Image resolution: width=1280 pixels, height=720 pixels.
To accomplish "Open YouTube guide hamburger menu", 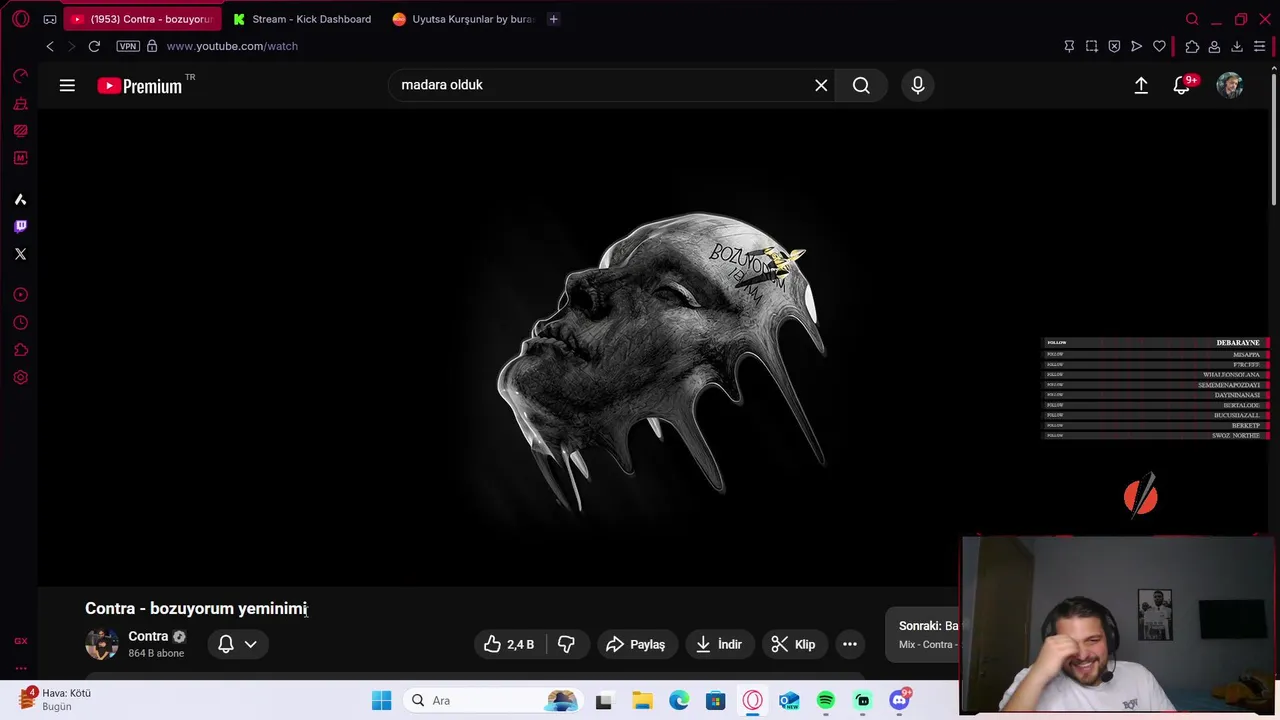I will (67, 85).
